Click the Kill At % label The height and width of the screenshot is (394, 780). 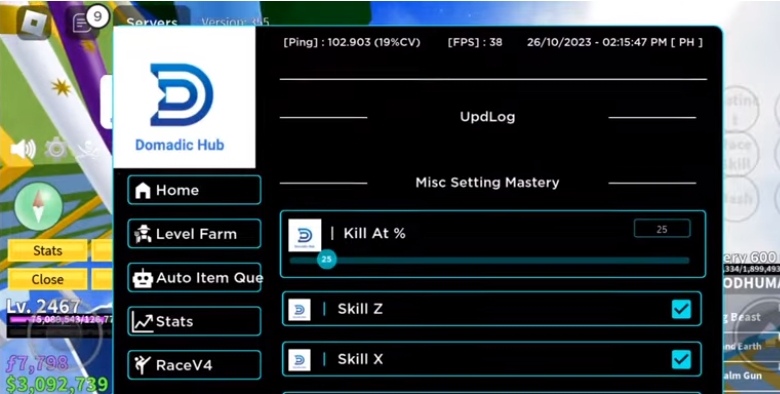click(375, 233)
